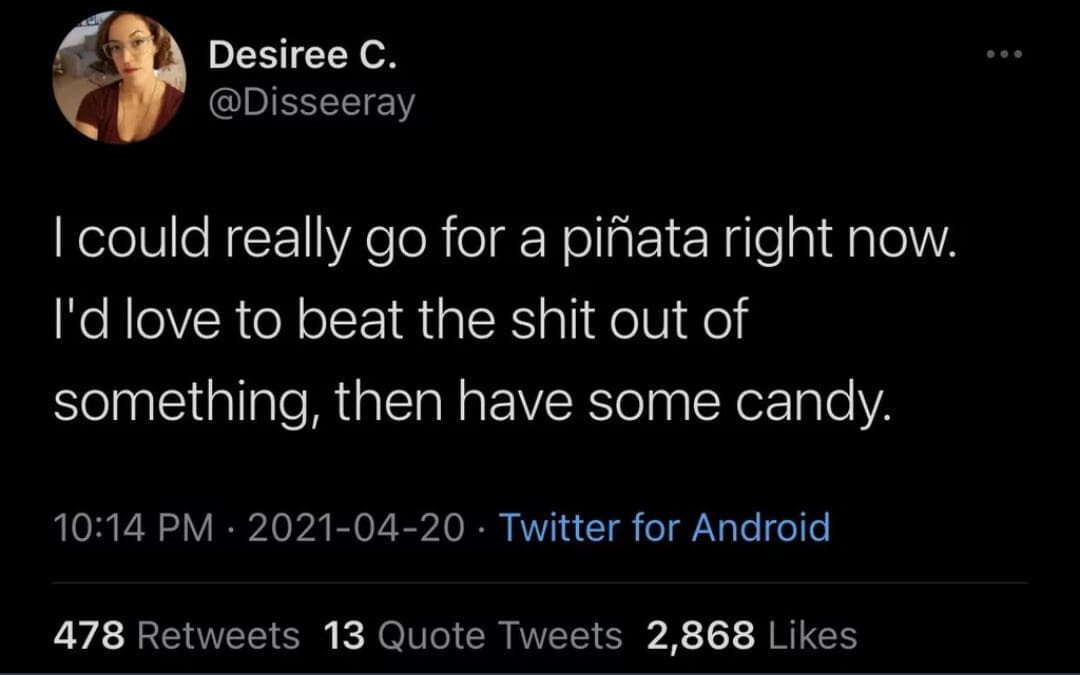Image resolution: width=1080 pixels, height=675 pixels.
Task: Click the 13 quote tweet count number
Action: (x=344, y=634)
